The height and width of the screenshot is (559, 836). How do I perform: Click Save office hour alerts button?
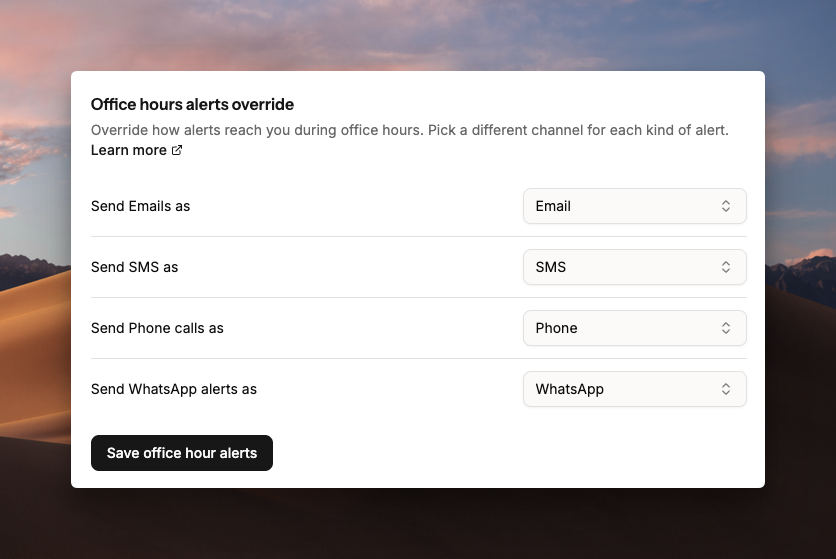[x=182, y=453]
